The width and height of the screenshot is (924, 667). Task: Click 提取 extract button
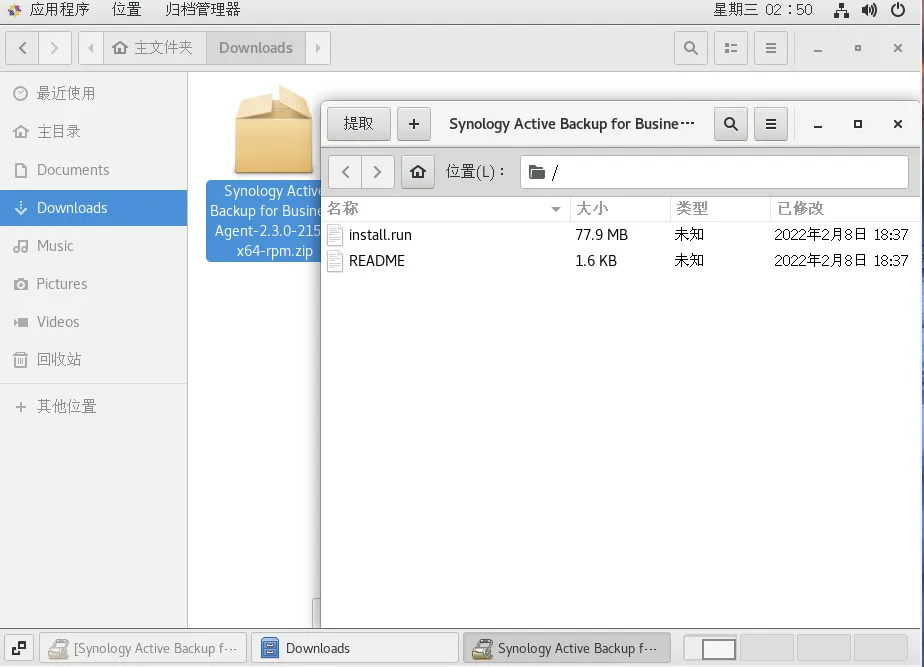click(359, 124)
